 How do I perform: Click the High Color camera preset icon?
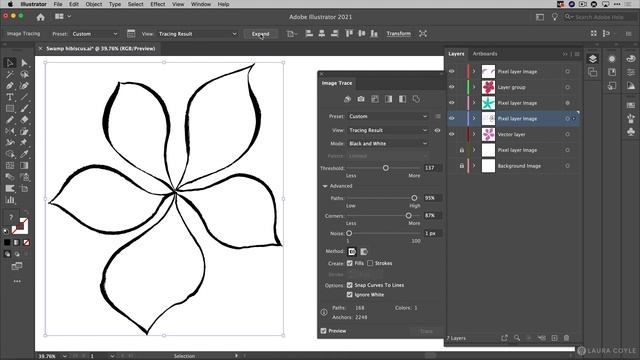pyautogui.click(x=361, y=99)
